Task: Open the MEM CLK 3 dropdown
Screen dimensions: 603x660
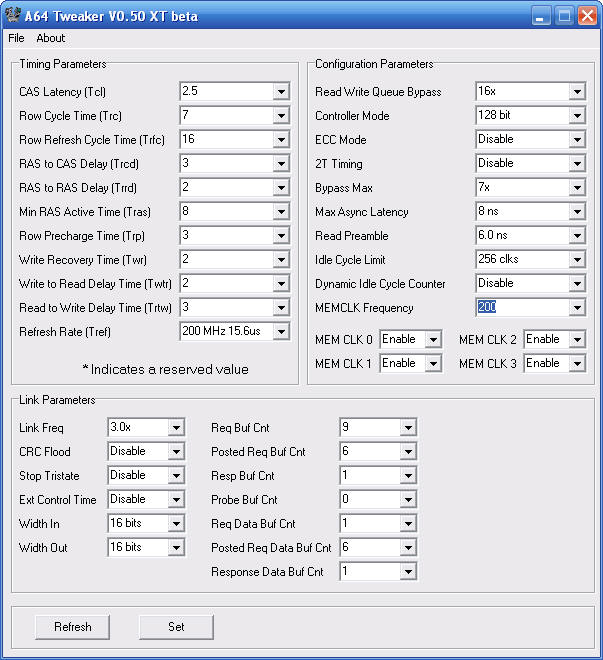Action: [577, 363]
